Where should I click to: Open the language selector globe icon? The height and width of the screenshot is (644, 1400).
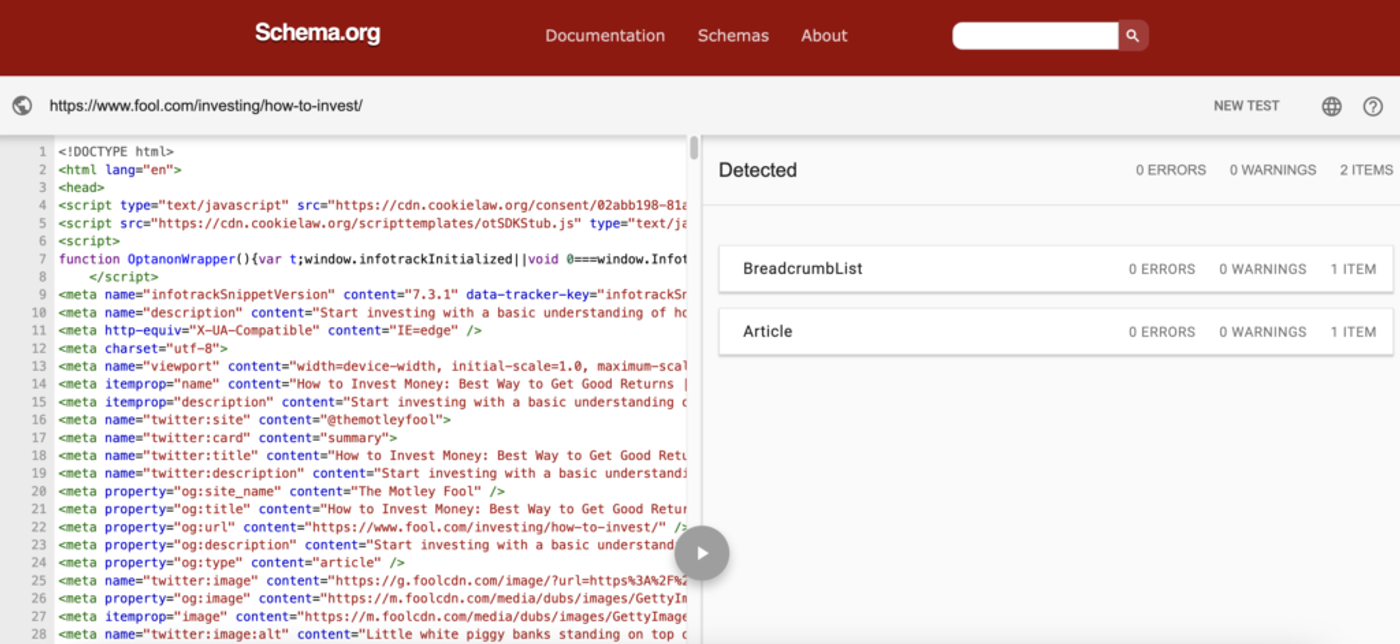click(1331, 105)
